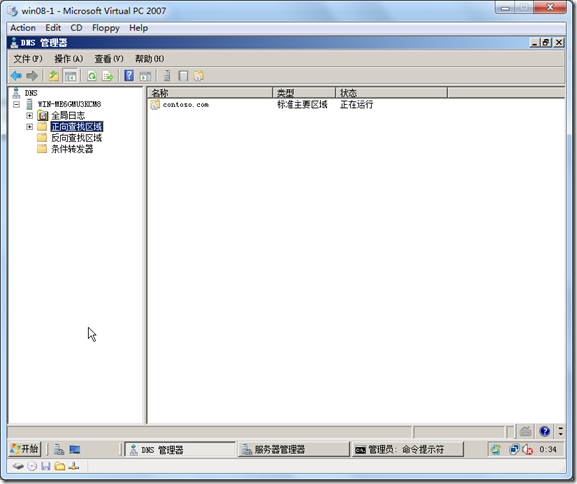Click the 开始 Start button
Viewport: 577px width, 484px height.
point(24,449)
